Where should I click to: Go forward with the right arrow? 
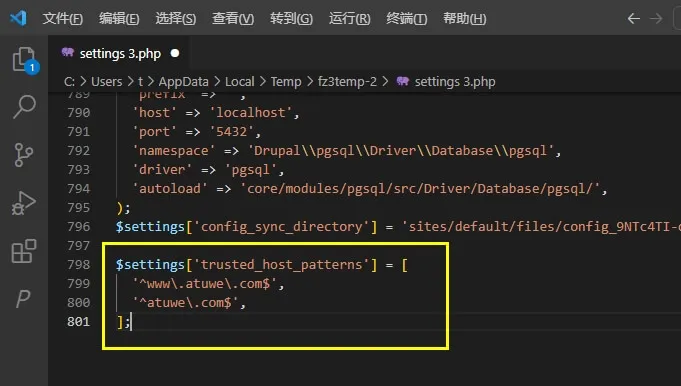(656, 19)
